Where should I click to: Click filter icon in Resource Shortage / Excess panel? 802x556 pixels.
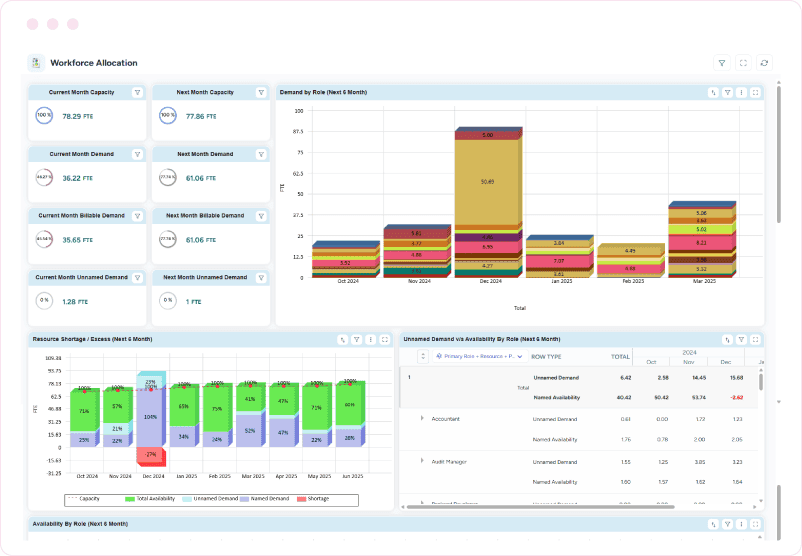[x=357, y=340]
